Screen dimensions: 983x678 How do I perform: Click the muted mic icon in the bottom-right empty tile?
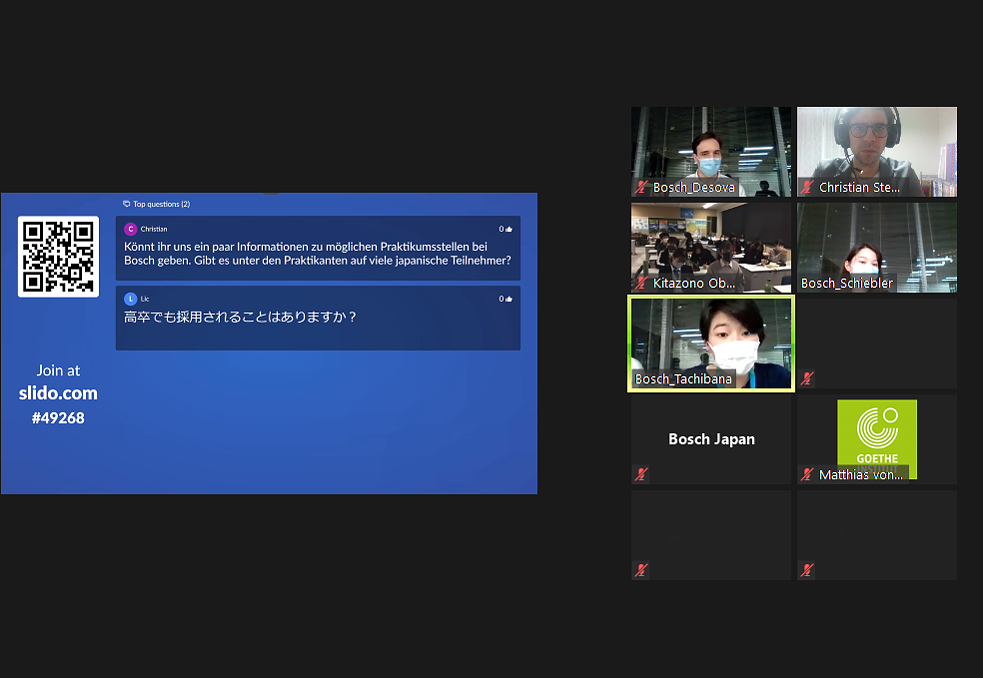tap(807, 570)
